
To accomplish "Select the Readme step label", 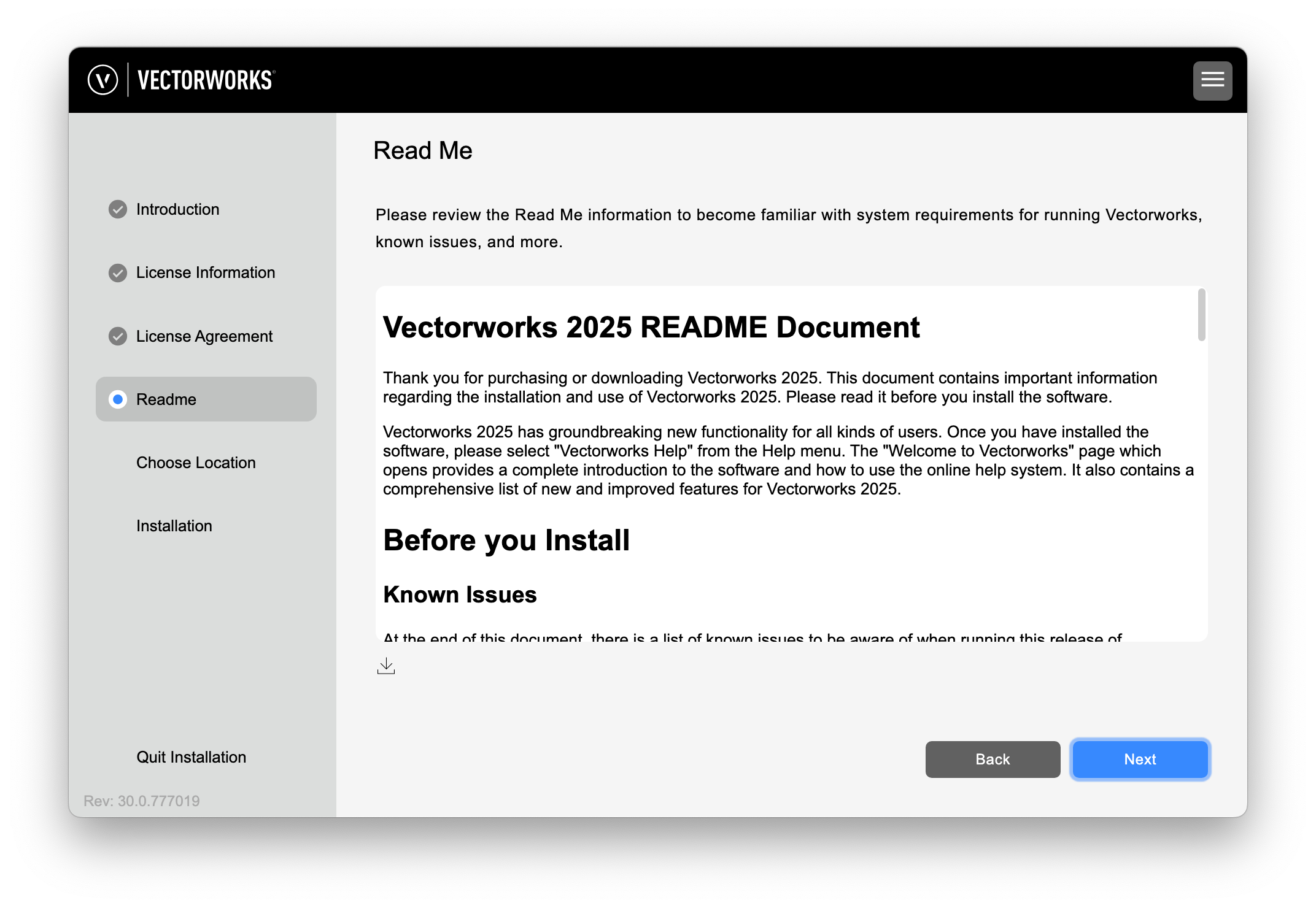I will [x=166, y=399].
